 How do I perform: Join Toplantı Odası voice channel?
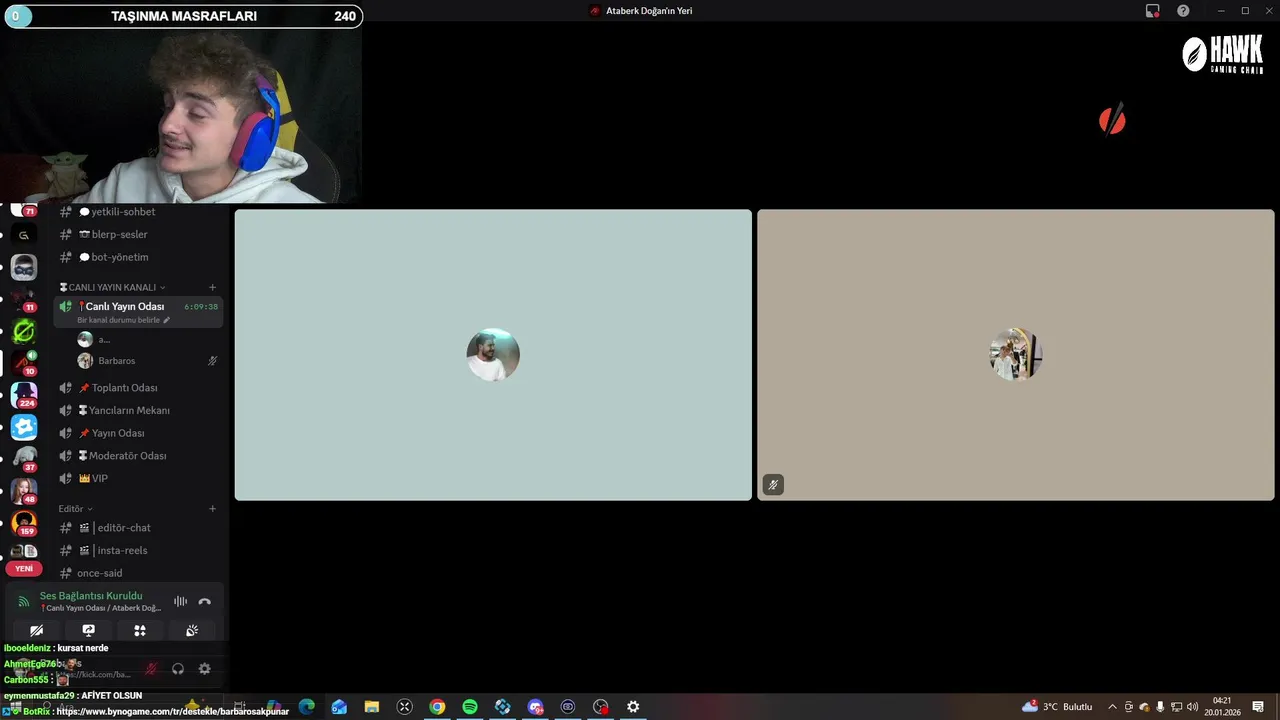(x=138, y=388)
